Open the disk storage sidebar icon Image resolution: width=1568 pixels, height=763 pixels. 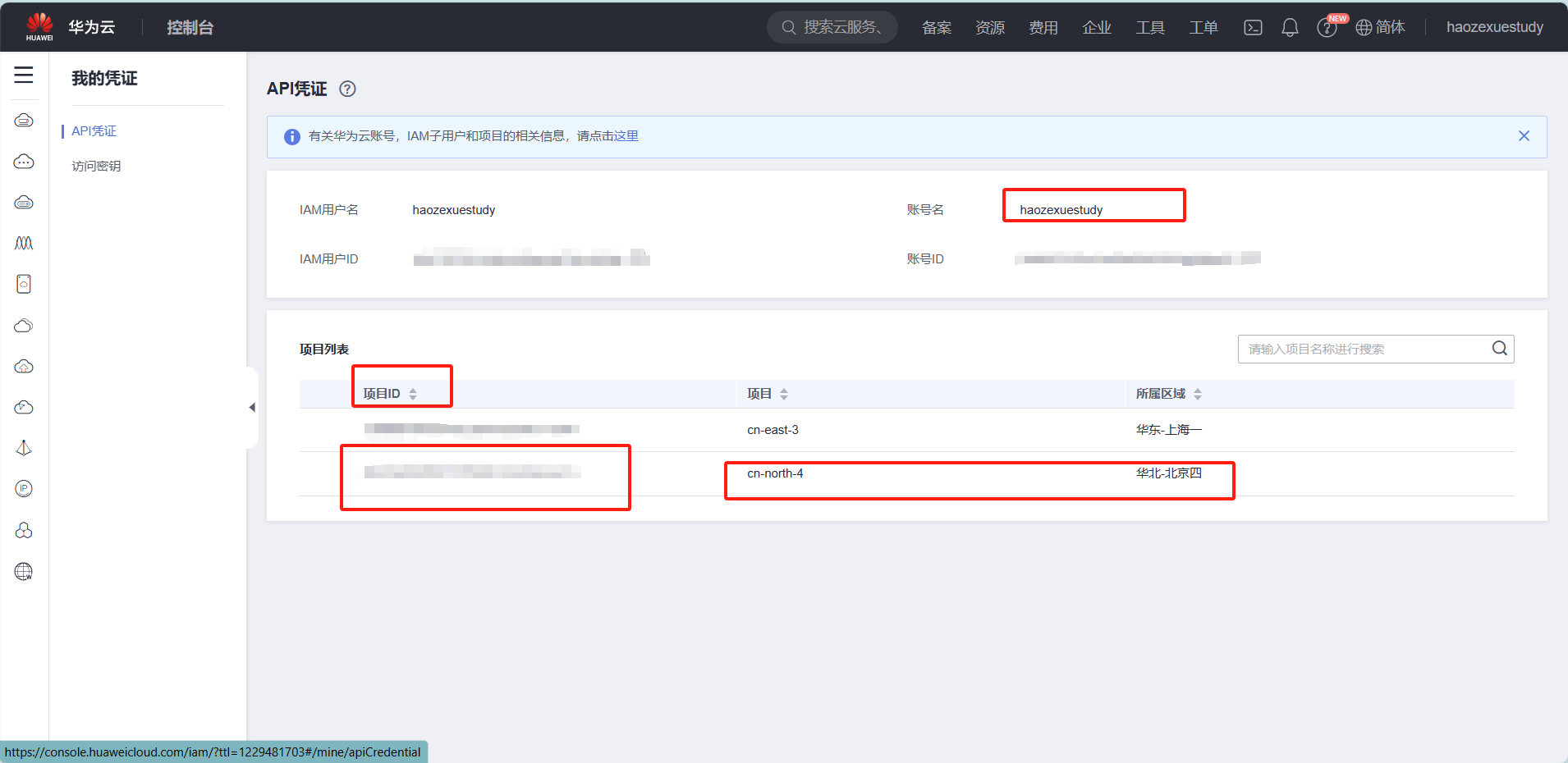tap(24, 284)
